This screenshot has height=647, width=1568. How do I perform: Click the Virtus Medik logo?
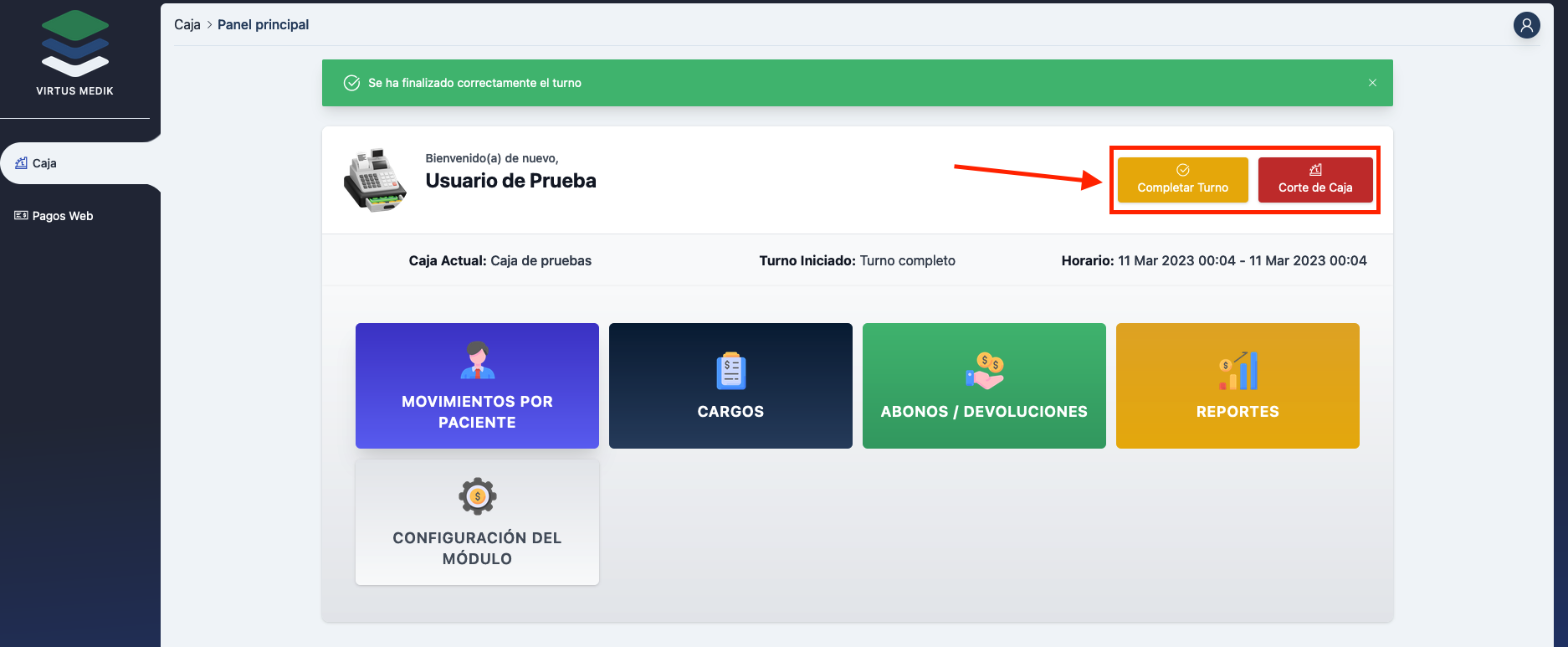[x=75, y=44]
